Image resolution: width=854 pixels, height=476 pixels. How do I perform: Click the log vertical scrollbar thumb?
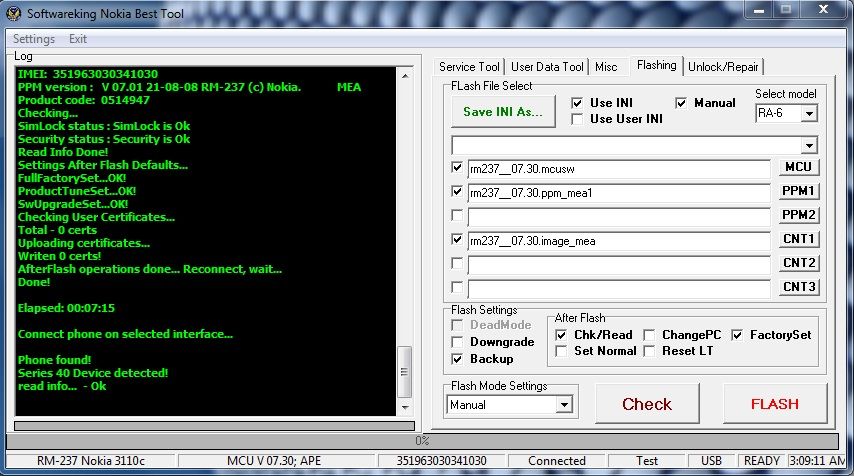pyautogui.click(x=405, y=371)
